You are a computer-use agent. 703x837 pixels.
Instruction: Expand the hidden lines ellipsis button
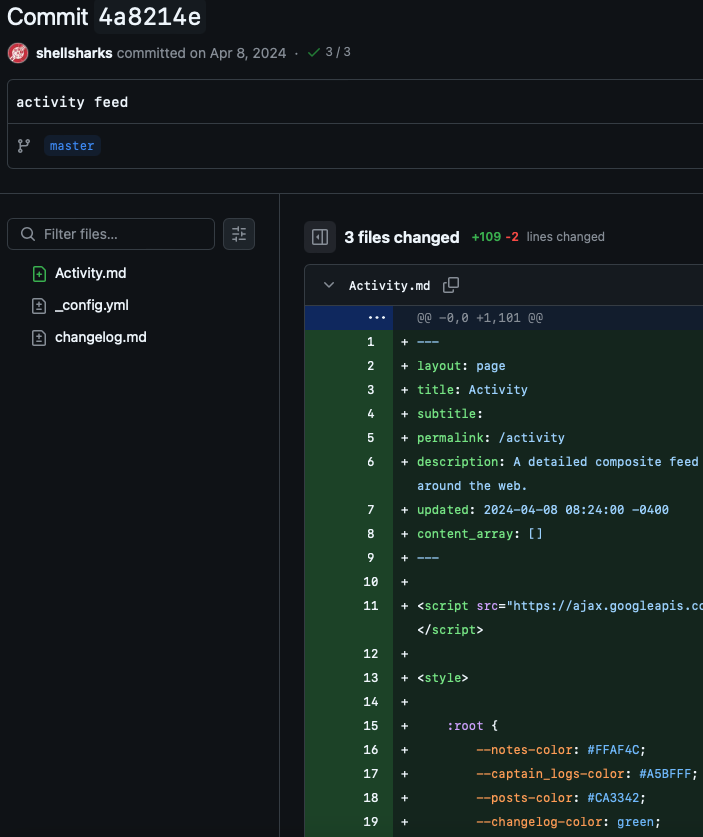(x=377, y=318)
